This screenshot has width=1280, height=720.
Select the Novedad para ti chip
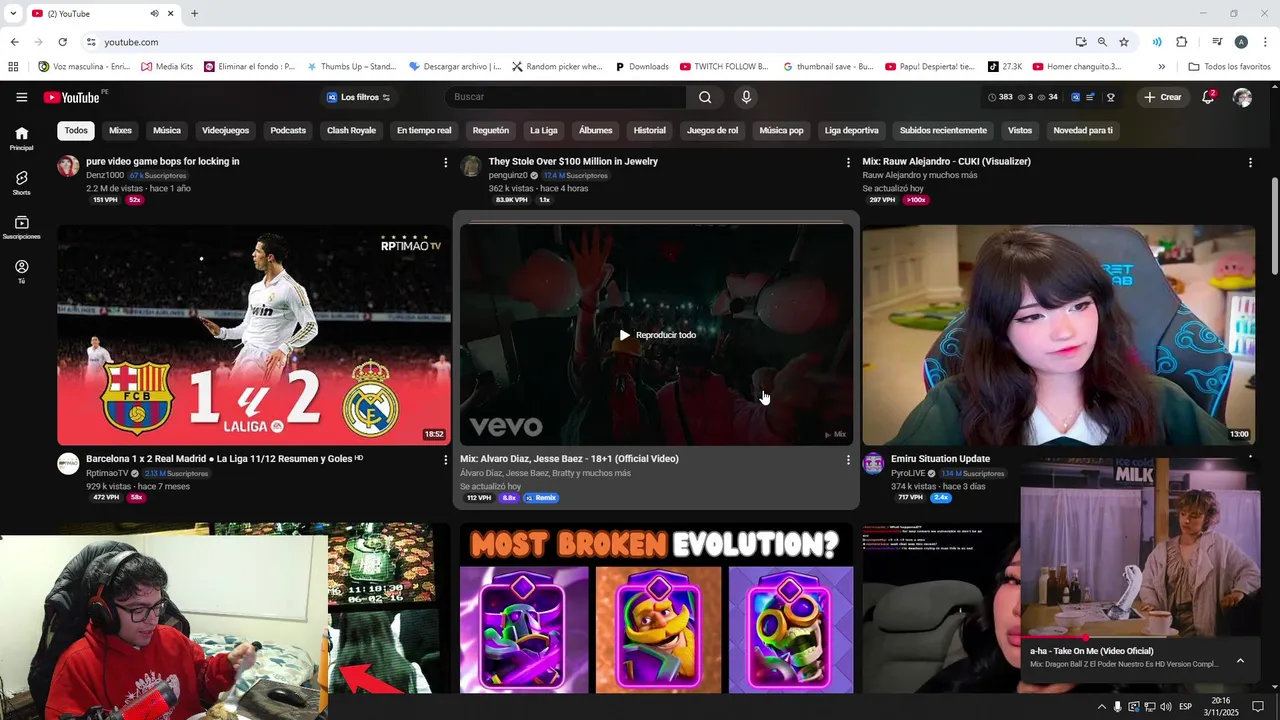(1083, 130)
